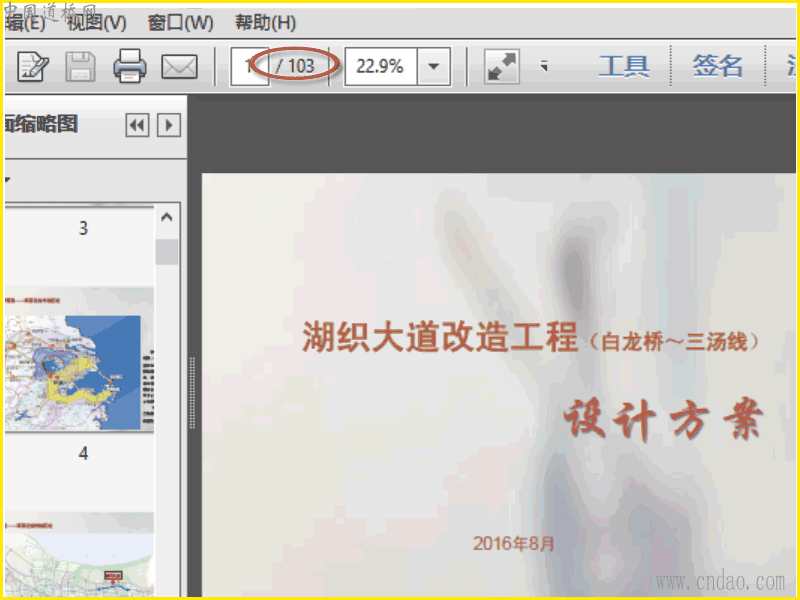Open the Tools (工具) pane
The width and height of the screenshot is (800, 600).
[x=624, y=66]
